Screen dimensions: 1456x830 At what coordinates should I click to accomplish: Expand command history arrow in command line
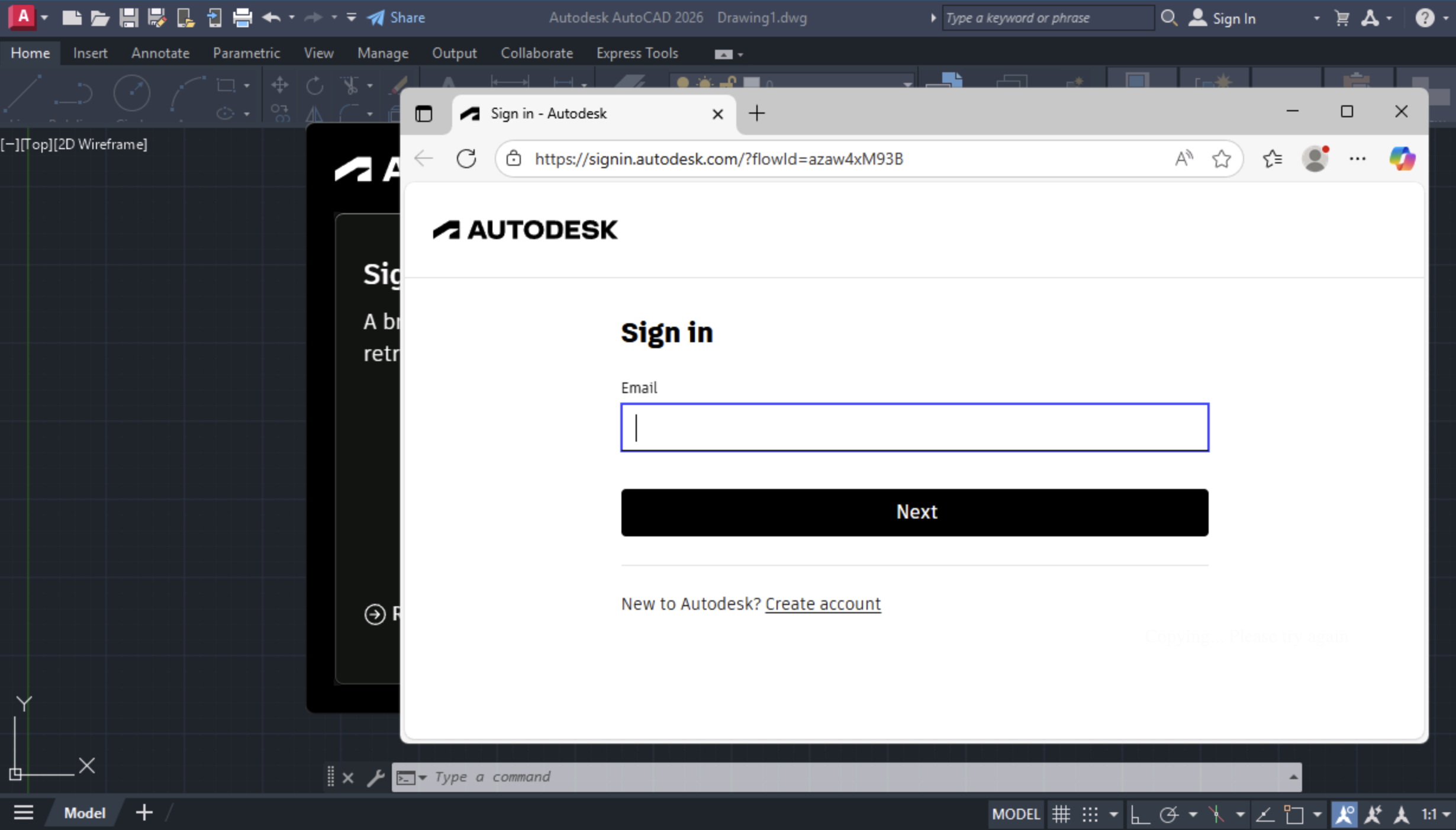[1293, 777]
